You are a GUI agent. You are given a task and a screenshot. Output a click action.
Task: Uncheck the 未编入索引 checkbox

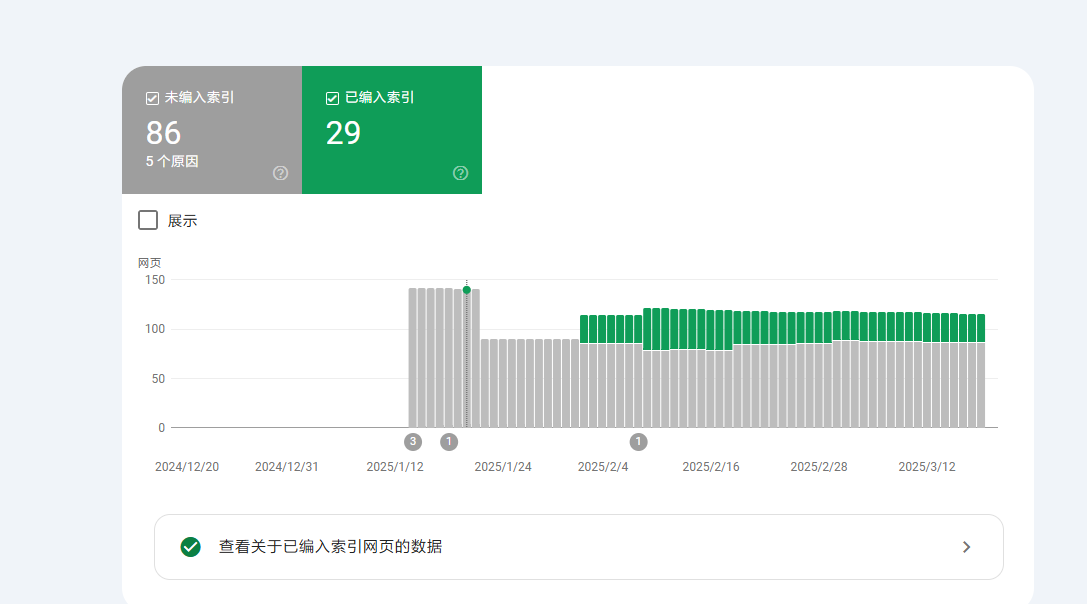153,98
